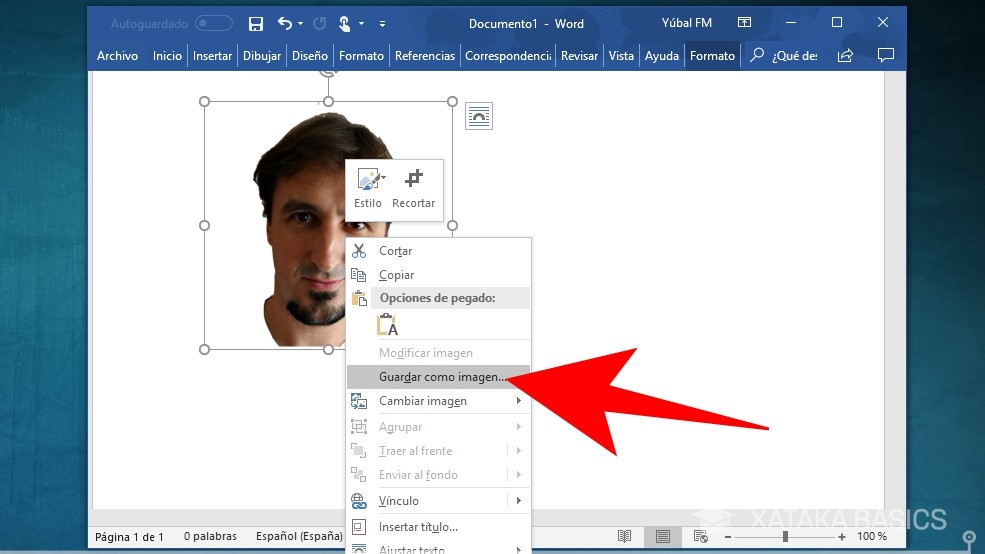Open the Insertar ribbon tab
Image resolution: width=985 pixels, height=554 pixels.
(x=212, y=56)
